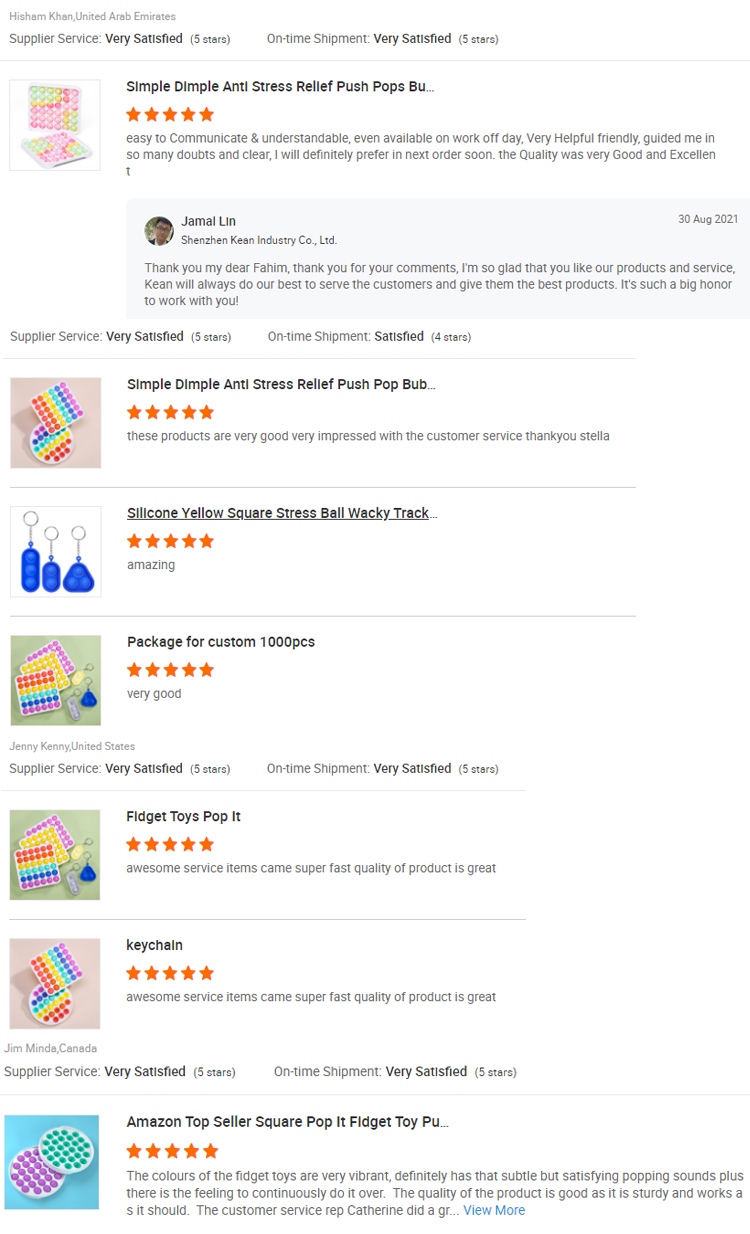Open 'Amazon Top Seller Square Pop It' title
The image size is (750, 1234).
click(x=287, y=1122)
